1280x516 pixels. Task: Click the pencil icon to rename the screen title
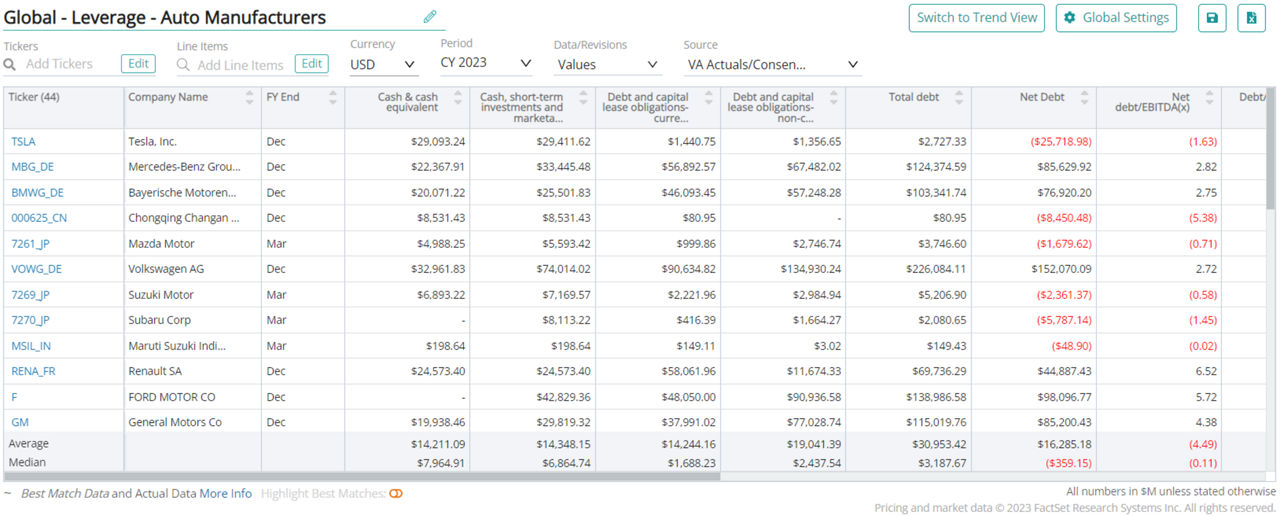430,17
